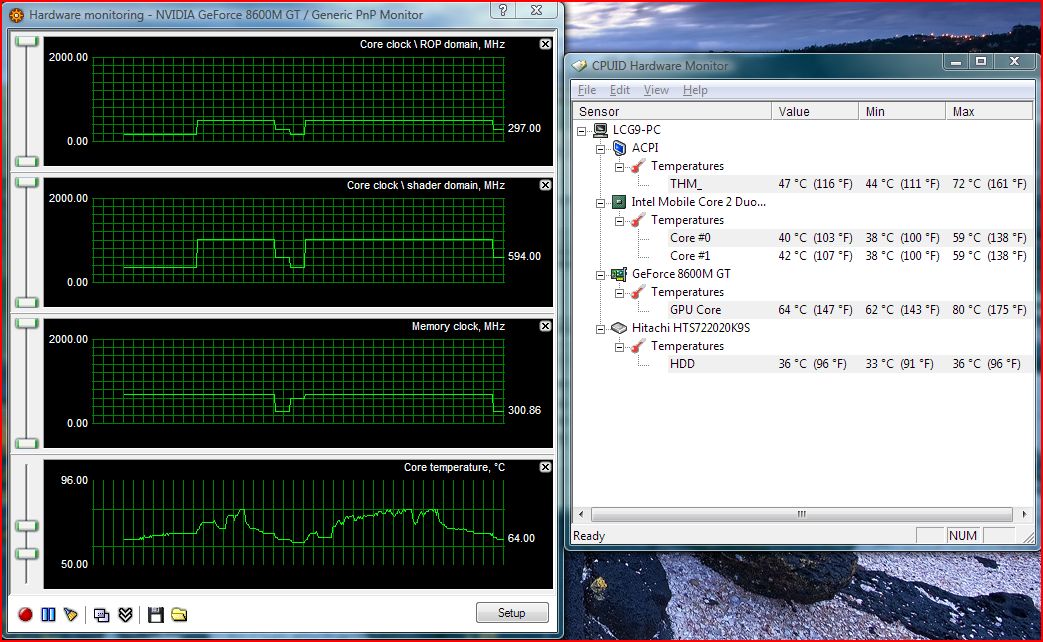Click the NUM status bar indicator
Viewport: 1043px width, 642px height.
(x=963, y=536)
